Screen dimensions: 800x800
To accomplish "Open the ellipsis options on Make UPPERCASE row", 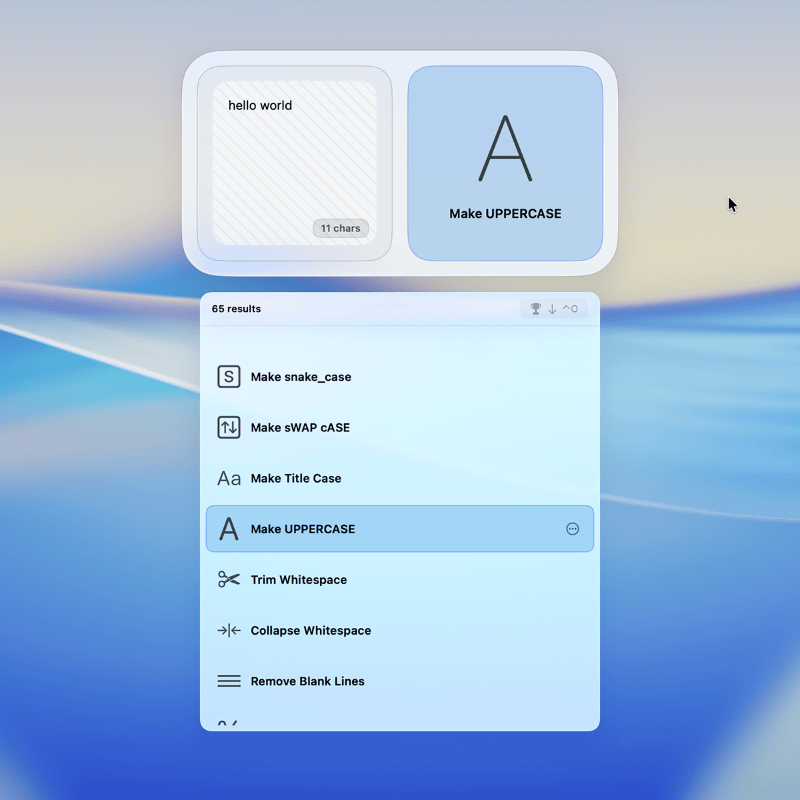I will click(572, 529).
